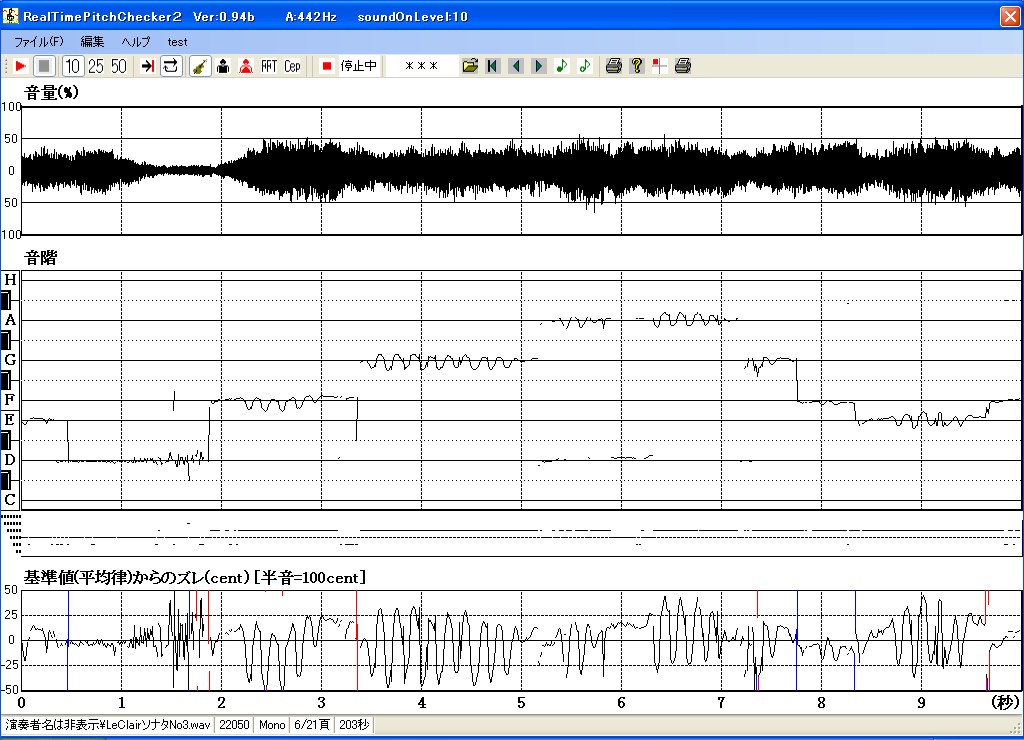Viewport: 1024px width, 740px height.
Task: Click the toolbar drag grip handle
Action: point(6,66)
